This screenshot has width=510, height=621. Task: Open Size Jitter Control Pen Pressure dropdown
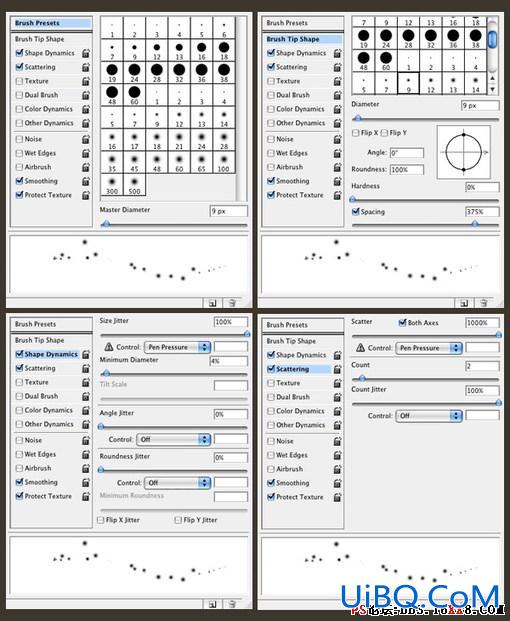point(177,347)
